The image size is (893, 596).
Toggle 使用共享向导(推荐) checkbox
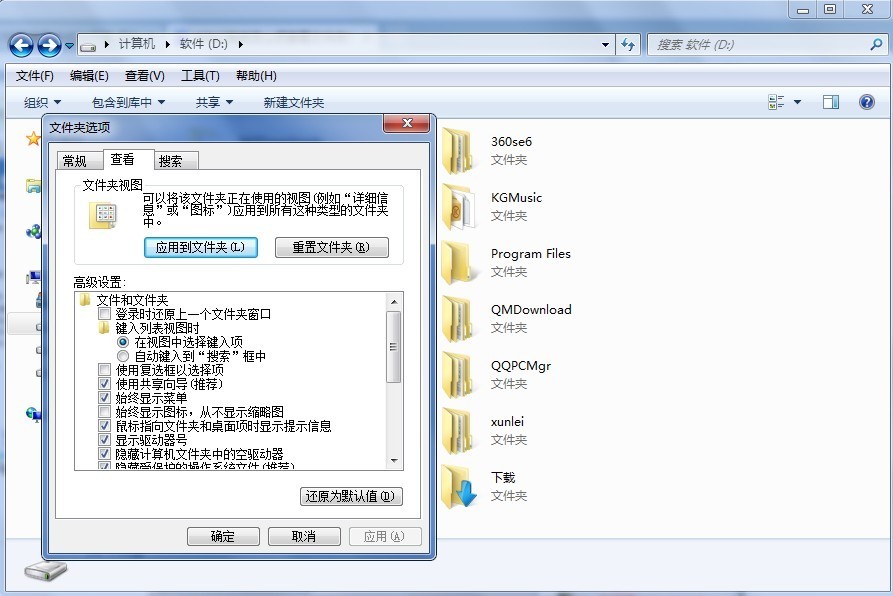(104, 384)
